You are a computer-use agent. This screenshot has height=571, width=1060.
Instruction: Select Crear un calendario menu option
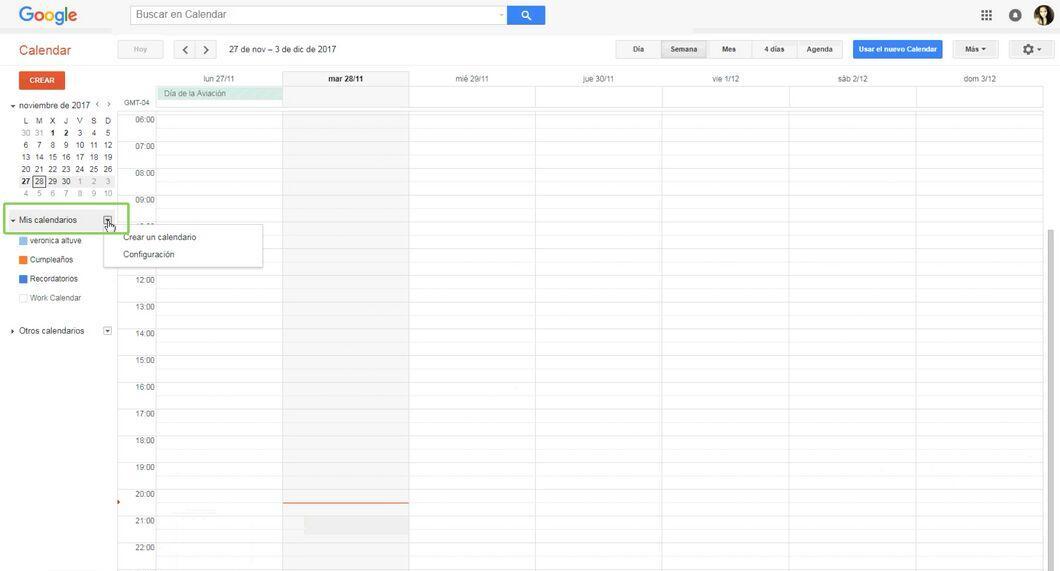coord(160,237)
